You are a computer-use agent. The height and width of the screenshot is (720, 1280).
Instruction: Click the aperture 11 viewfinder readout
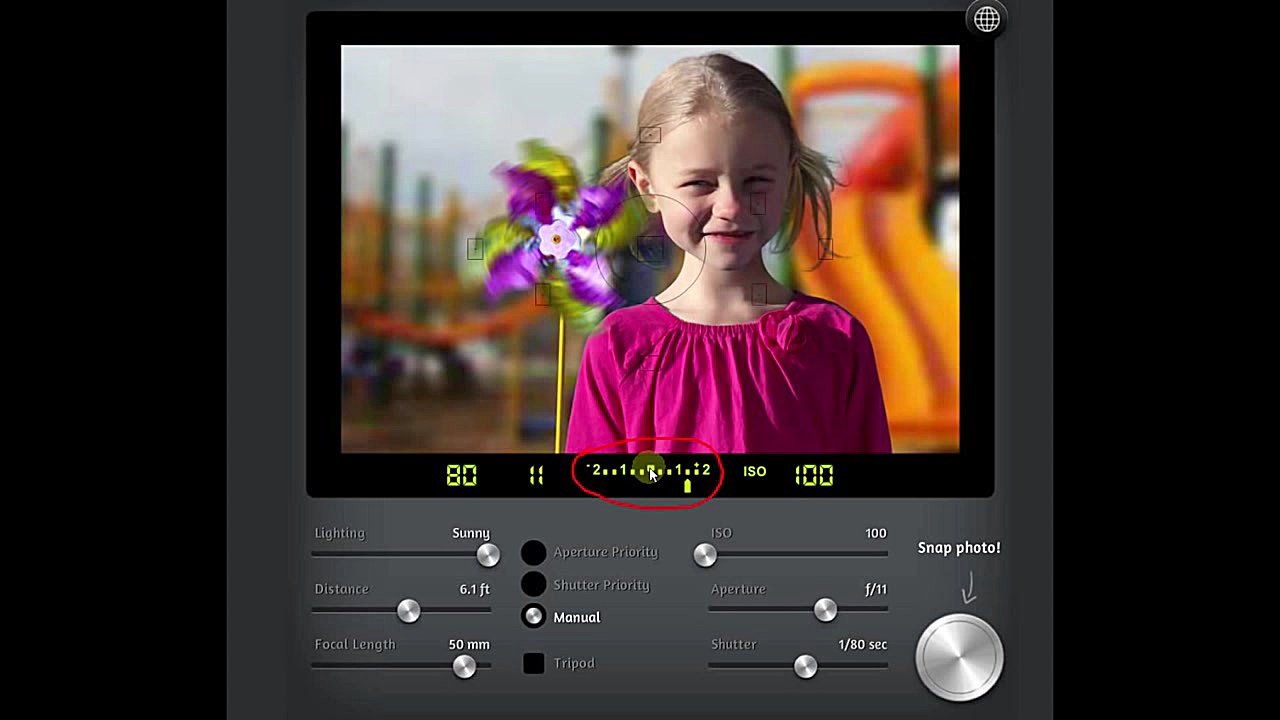(536, 475)
